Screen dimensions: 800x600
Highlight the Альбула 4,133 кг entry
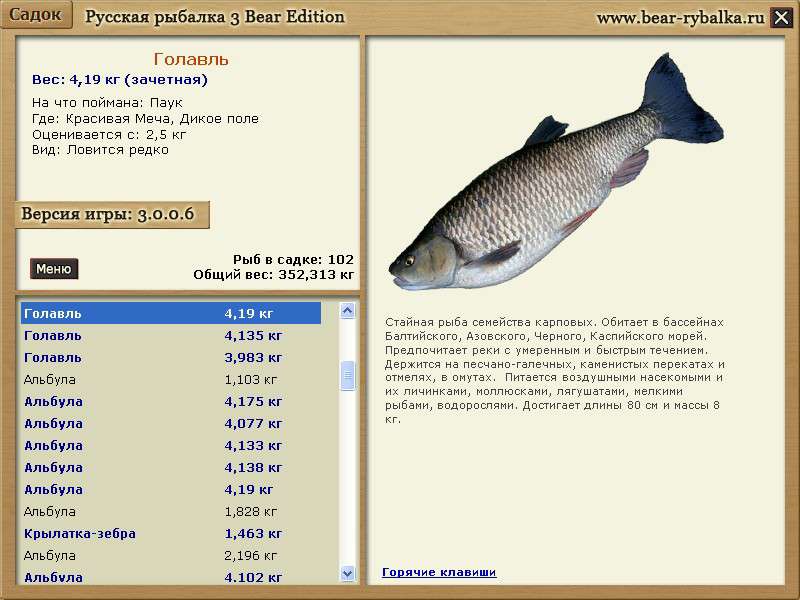coord(170,445)
